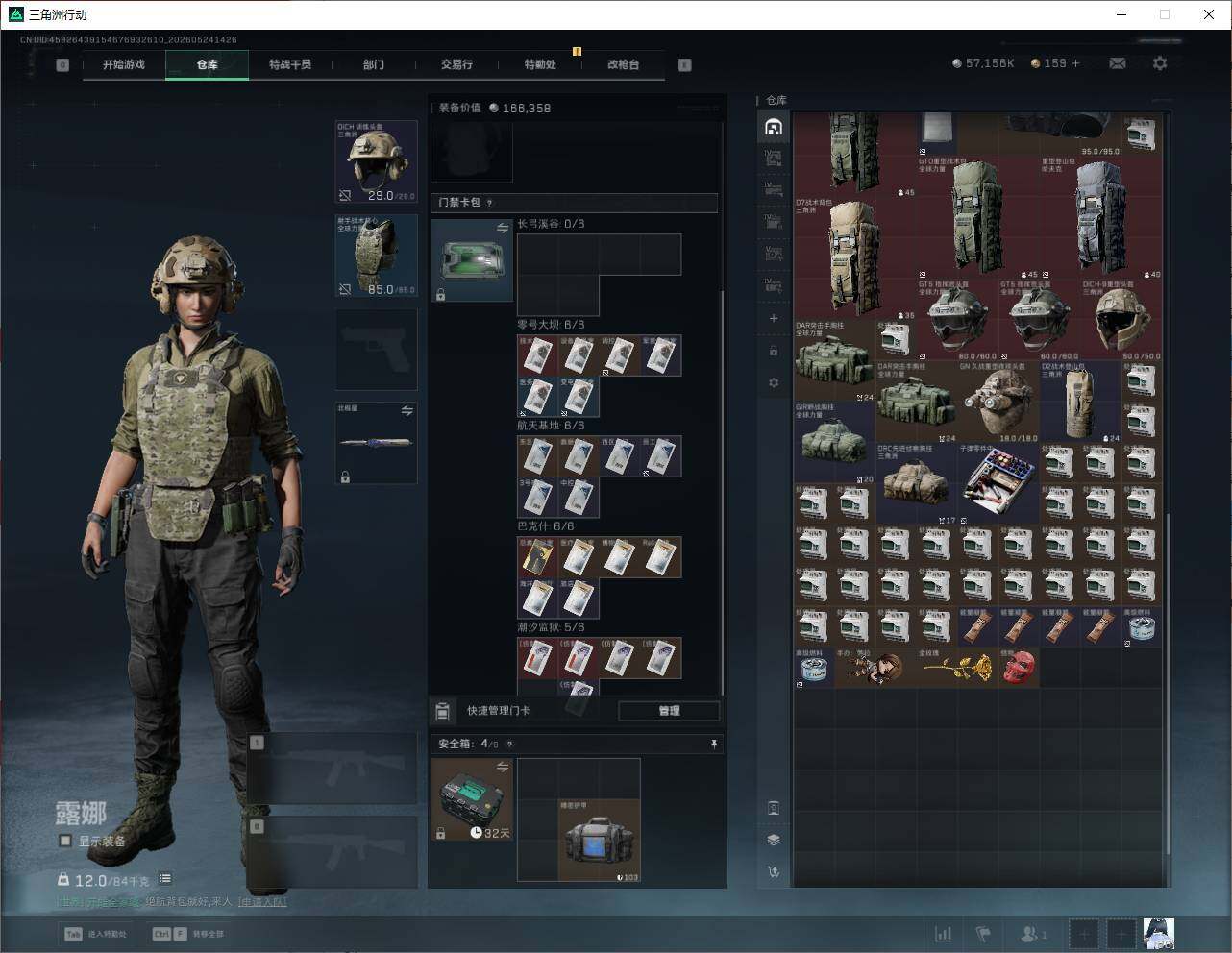
Task: Open the 特勤处 tab
Action: click(x=540, y=64)
